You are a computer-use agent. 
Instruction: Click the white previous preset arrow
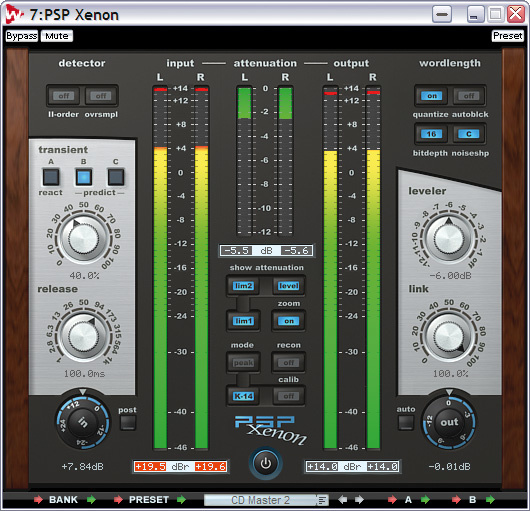pyautogui.click(x=342, y=500)
